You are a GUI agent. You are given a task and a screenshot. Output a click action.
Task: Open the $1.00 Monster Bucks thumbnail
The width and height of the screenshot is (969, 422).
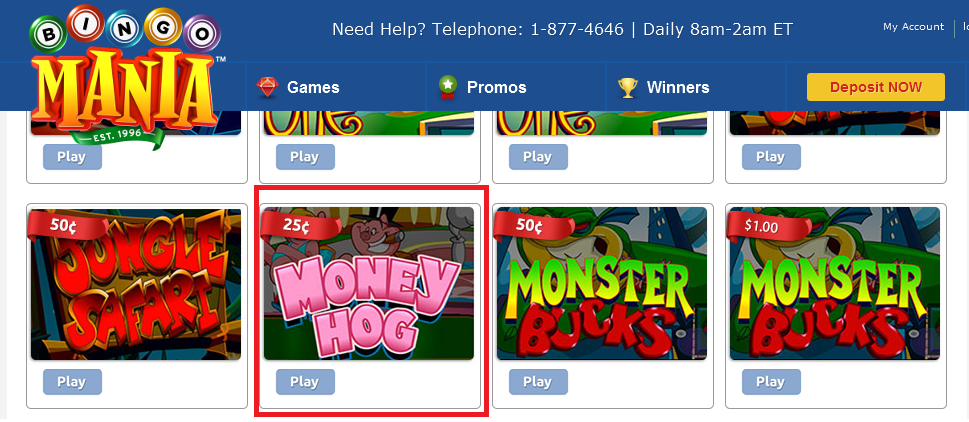(x=835, y=284)
